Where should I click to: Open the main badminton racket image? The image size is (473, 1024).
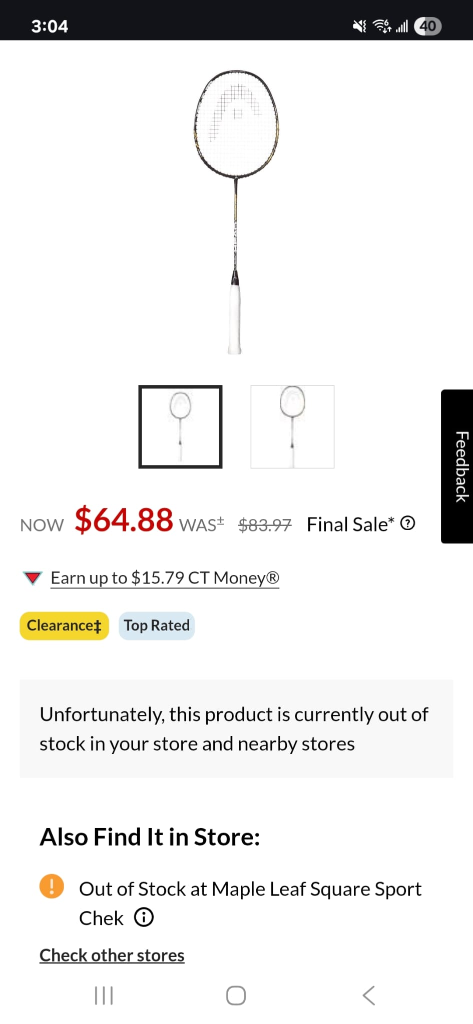tap(236, 212)
